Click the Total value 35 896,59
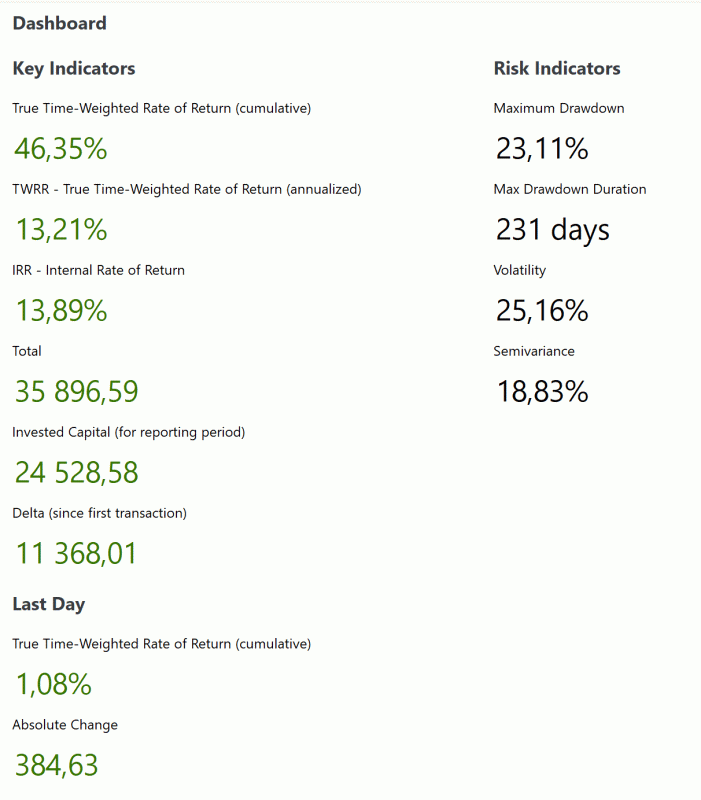Viewport: 701px width, 800px height. tap(76, 392)
